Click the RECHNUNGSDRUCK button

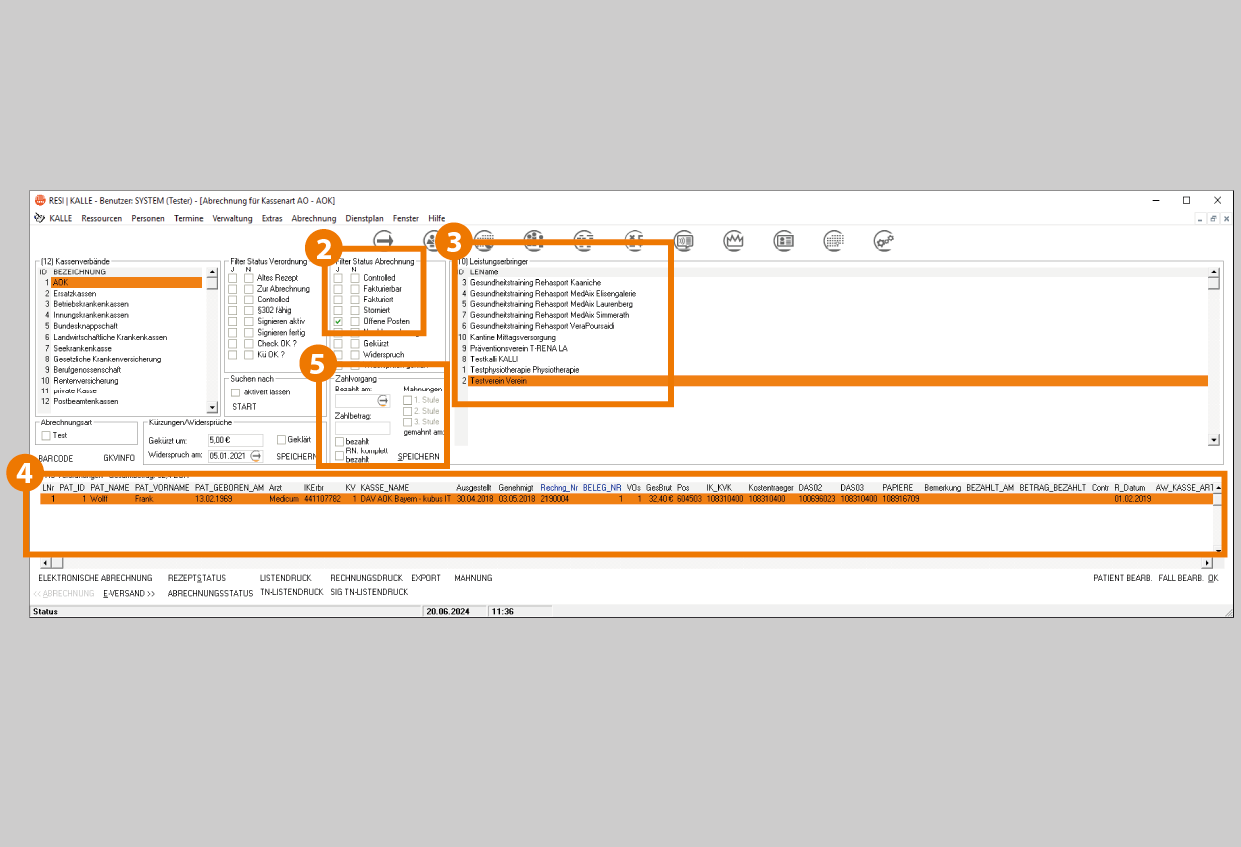click(366, 578)
